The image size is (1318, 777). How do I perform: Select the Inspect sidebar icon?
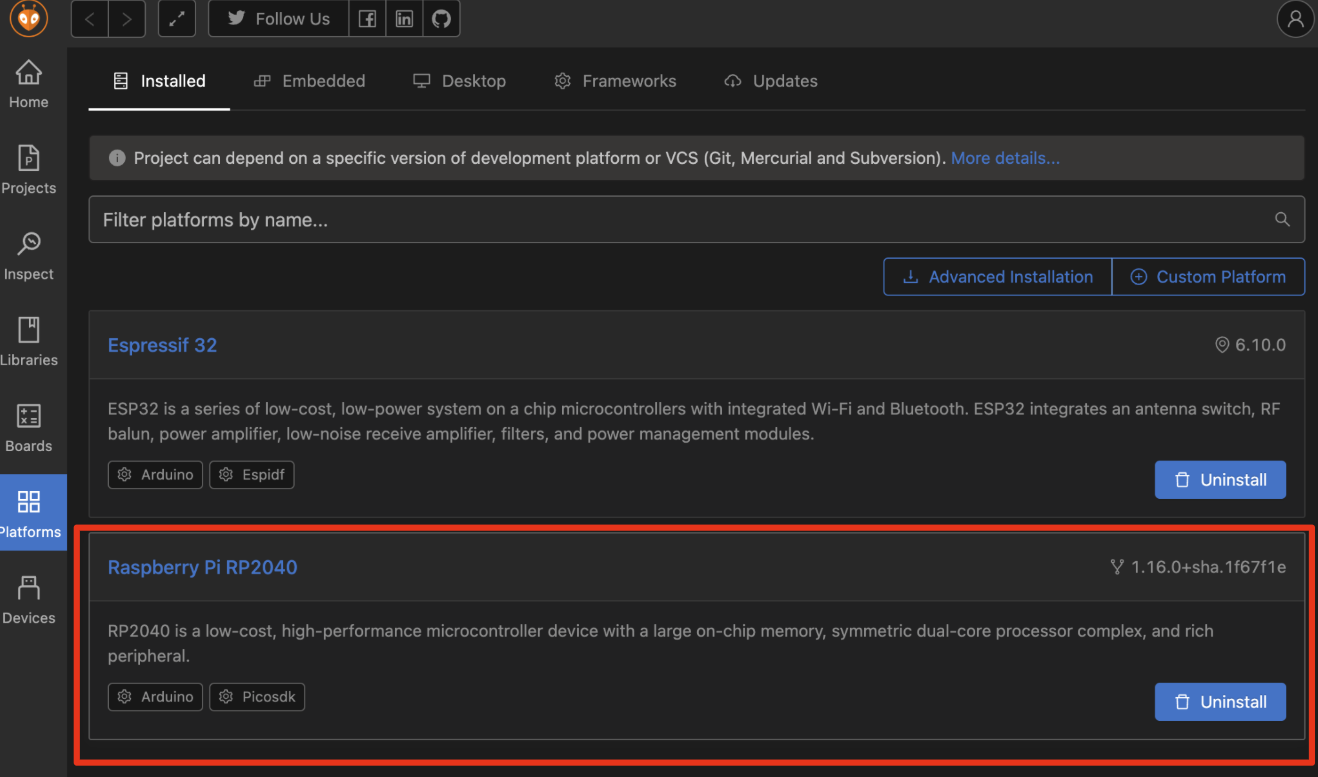pos(28,252)
